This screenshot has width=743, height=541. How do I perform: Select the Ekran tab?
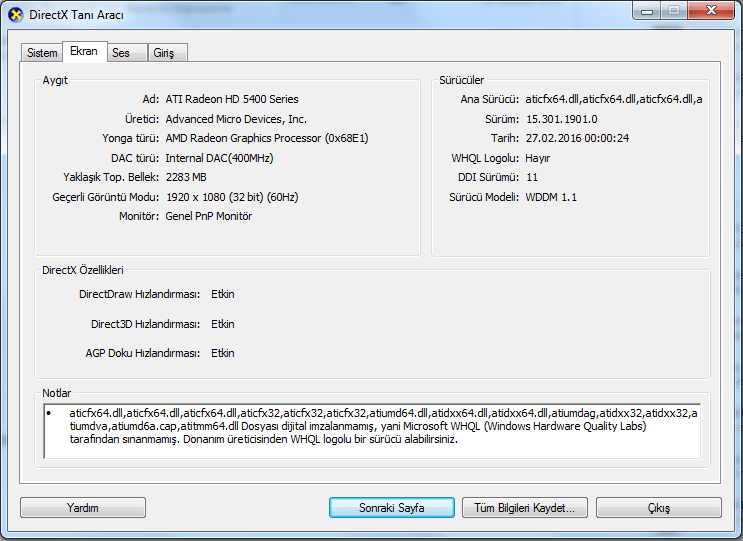pyautogui.click(x=84, y=51)
